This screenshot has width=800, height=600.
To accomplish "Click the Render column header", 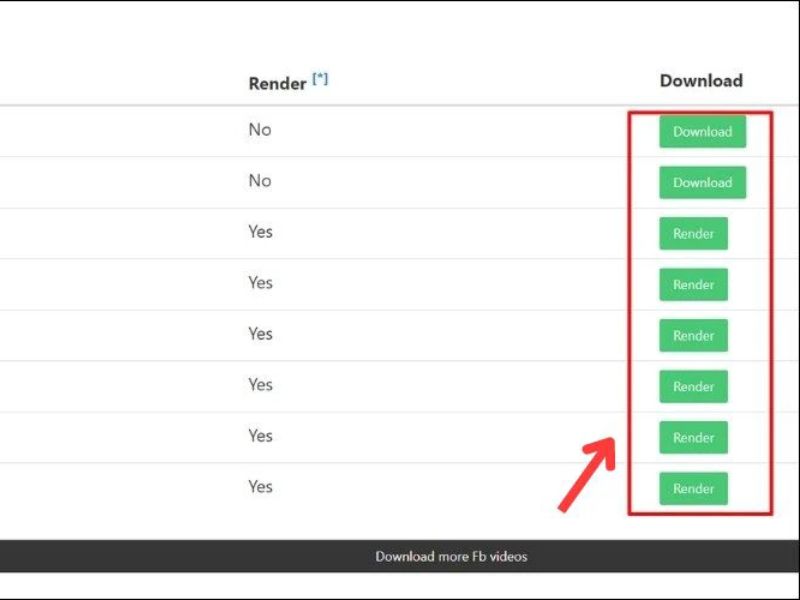I will click(277, 84).
